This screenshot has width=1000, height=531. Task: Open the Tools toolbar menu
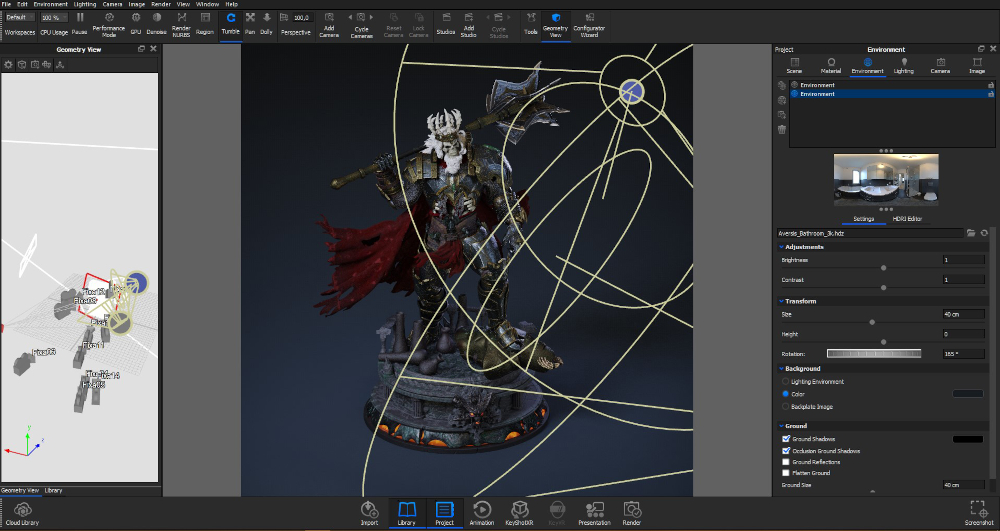[x=531, y=24]
